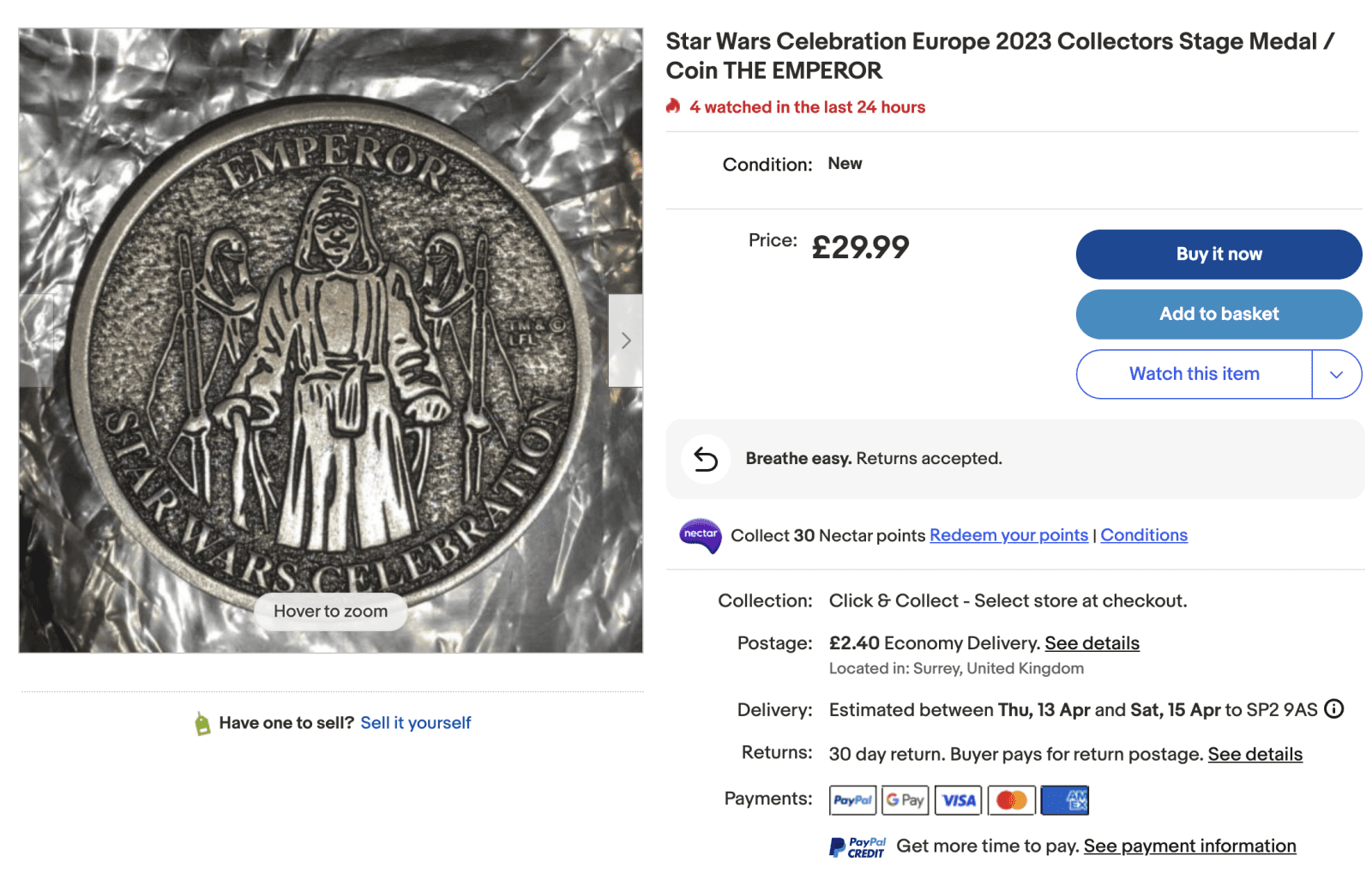1372x892 pixels.
Task: Click the Nectar logo icon
Action: [x=701, y=535]
